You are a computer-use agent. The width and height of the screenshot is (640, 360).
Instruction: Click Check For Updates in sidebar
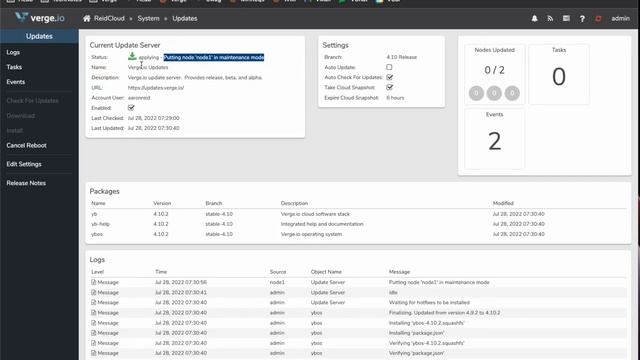click(x=32, y=101)
